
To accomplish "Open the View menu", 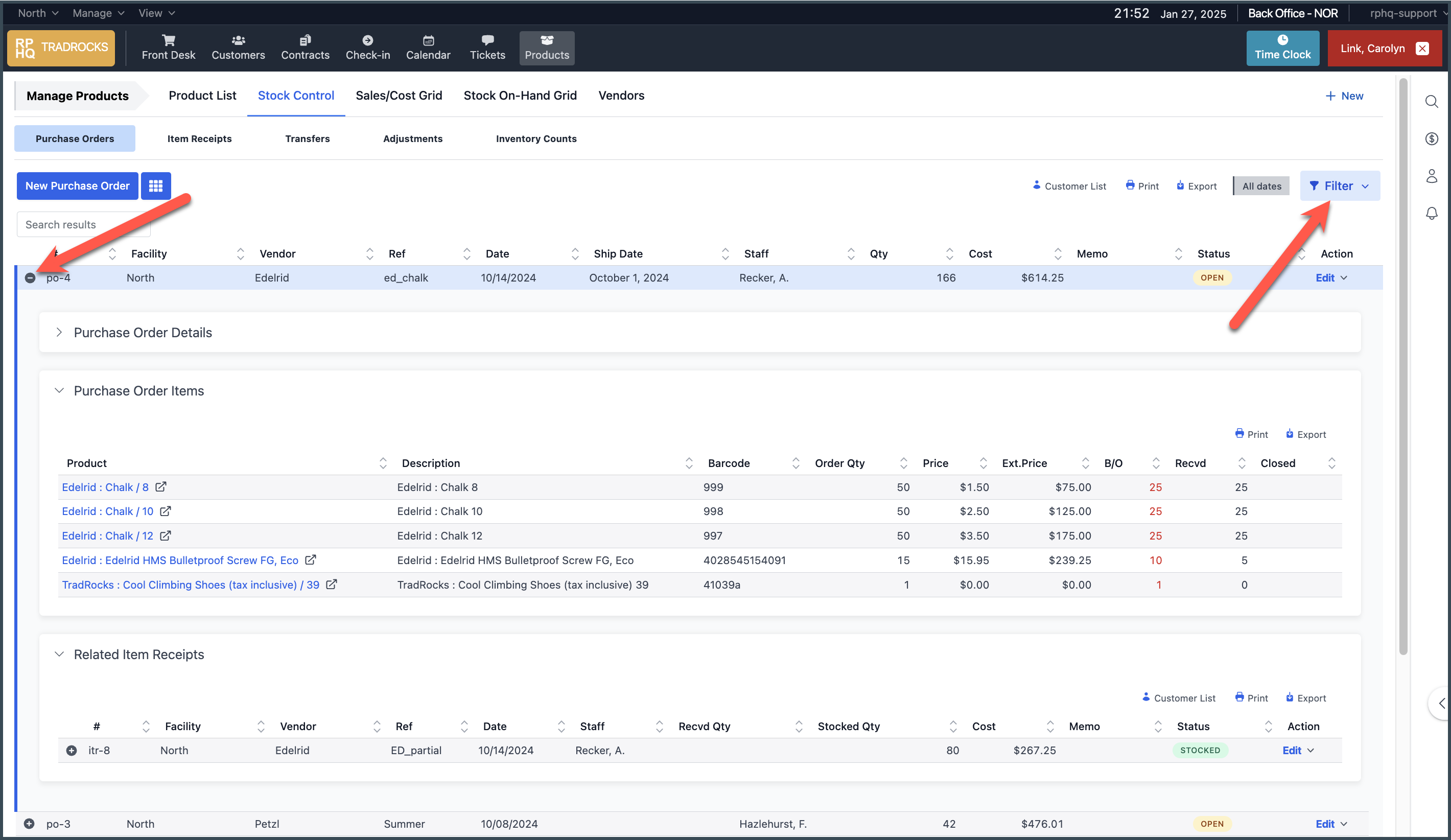I will (157, 13).
